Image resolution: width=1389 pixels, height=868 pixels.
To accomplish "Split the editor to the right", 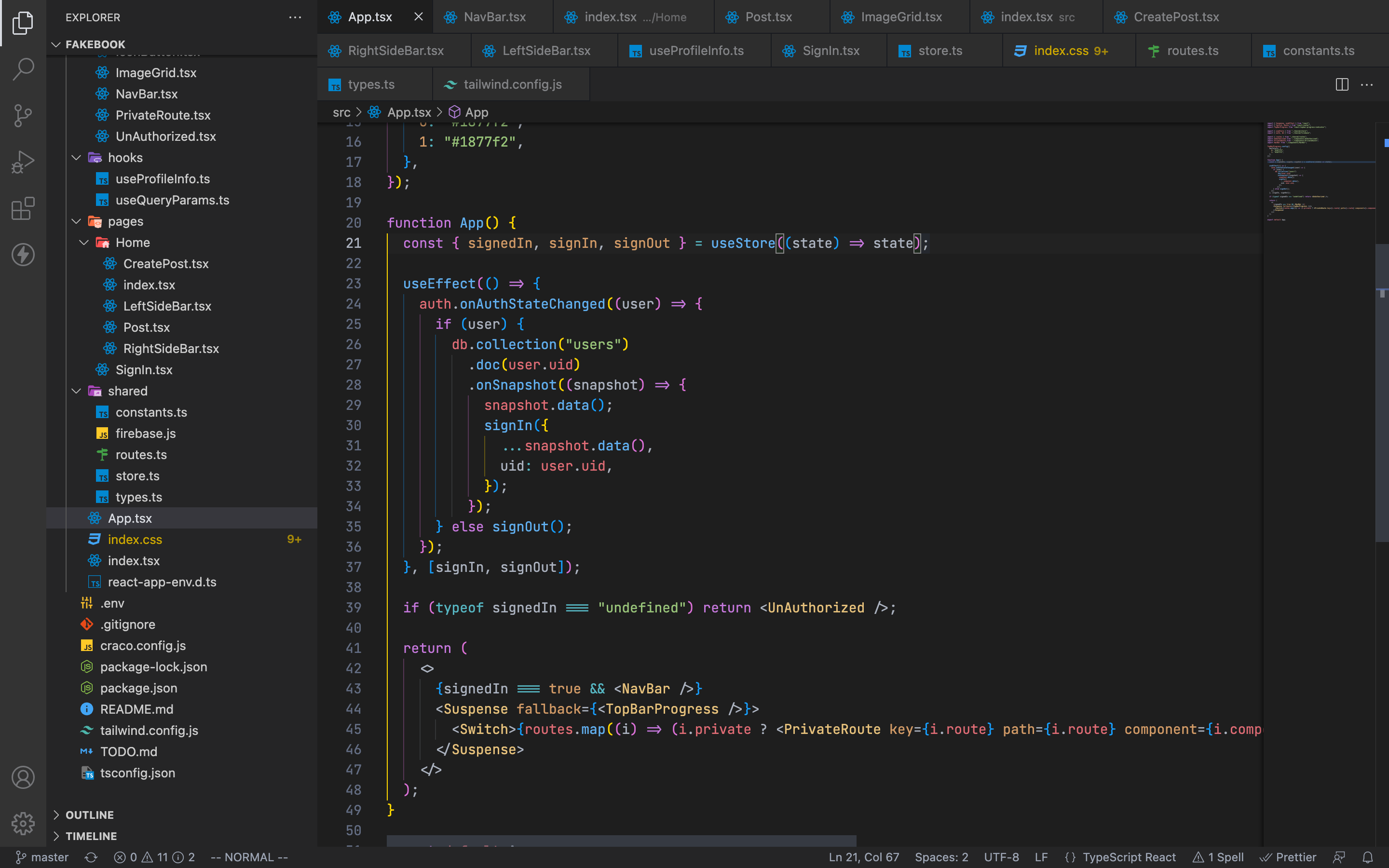I will 1342,84.
